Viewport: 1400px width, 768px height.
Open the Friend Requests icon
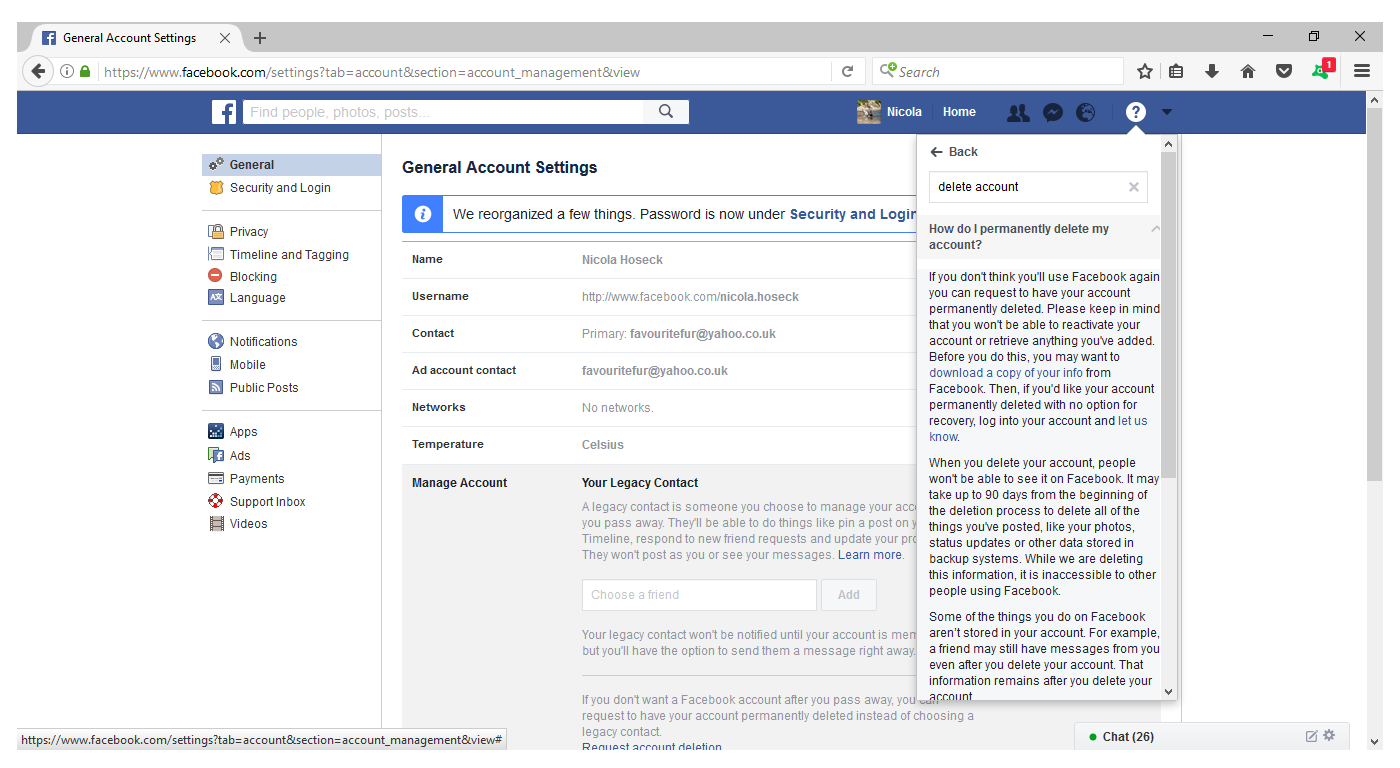point(1018,113)
